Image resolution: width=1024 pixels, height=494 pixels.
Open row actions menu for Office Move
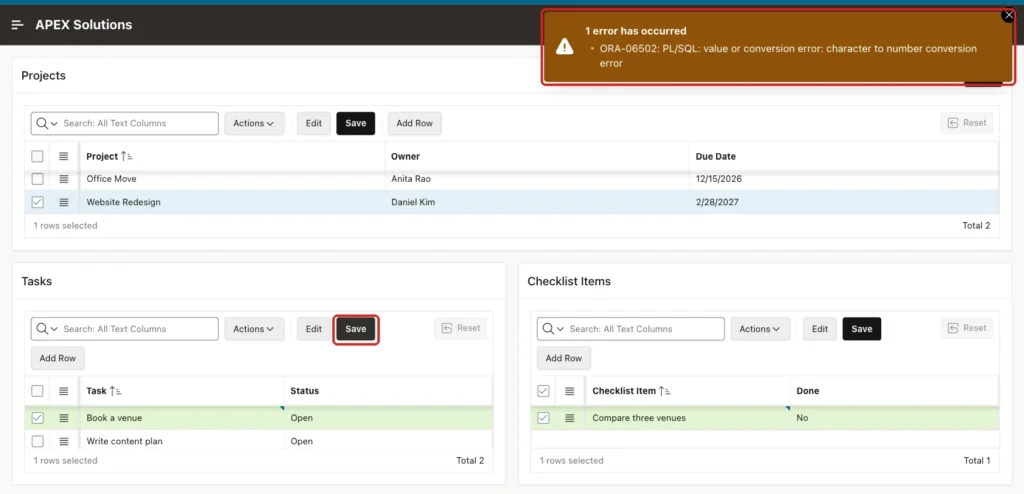[63, 179]
